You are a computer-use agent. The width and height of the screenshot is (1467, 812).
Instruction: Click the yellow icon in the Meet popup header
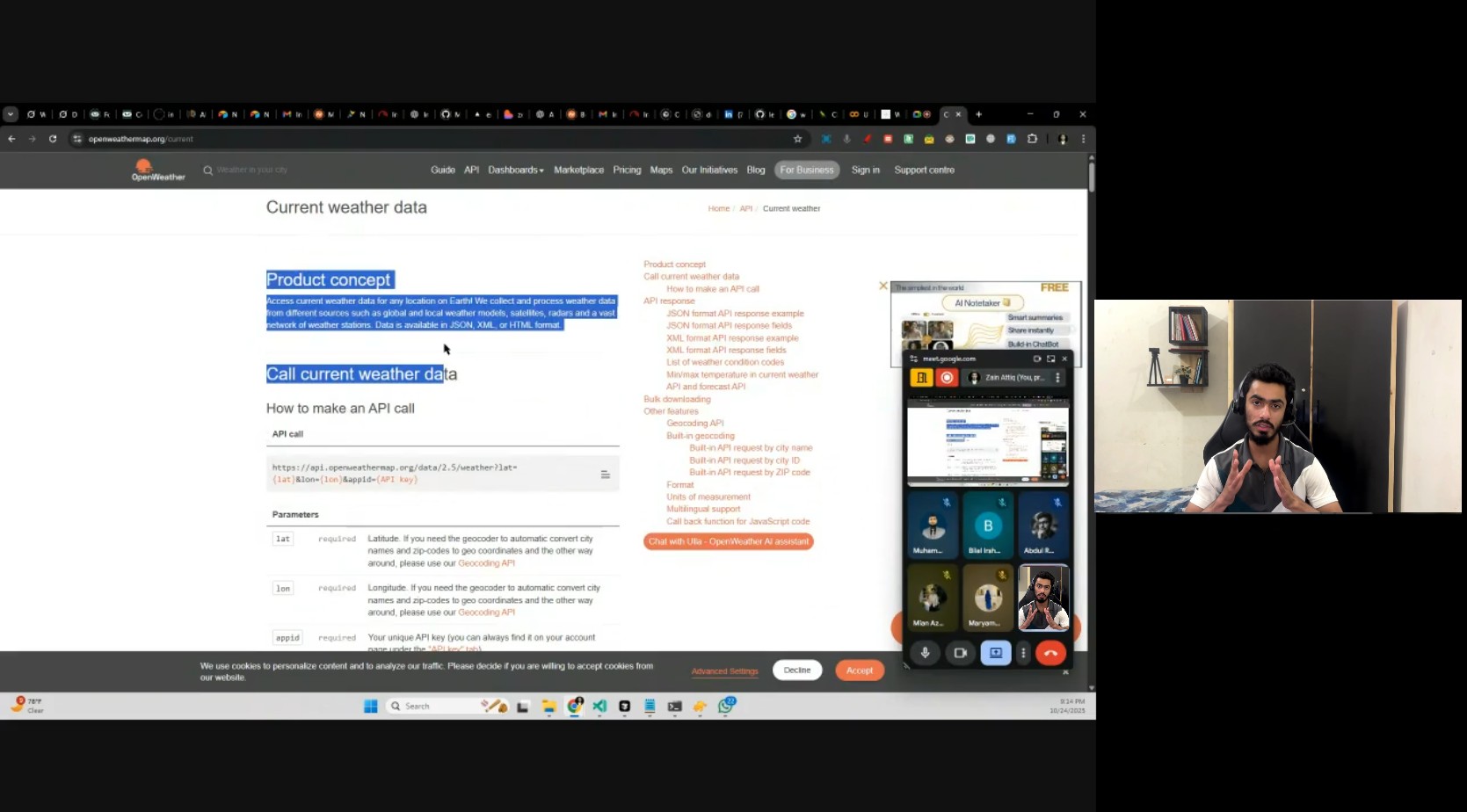point(921,378)
